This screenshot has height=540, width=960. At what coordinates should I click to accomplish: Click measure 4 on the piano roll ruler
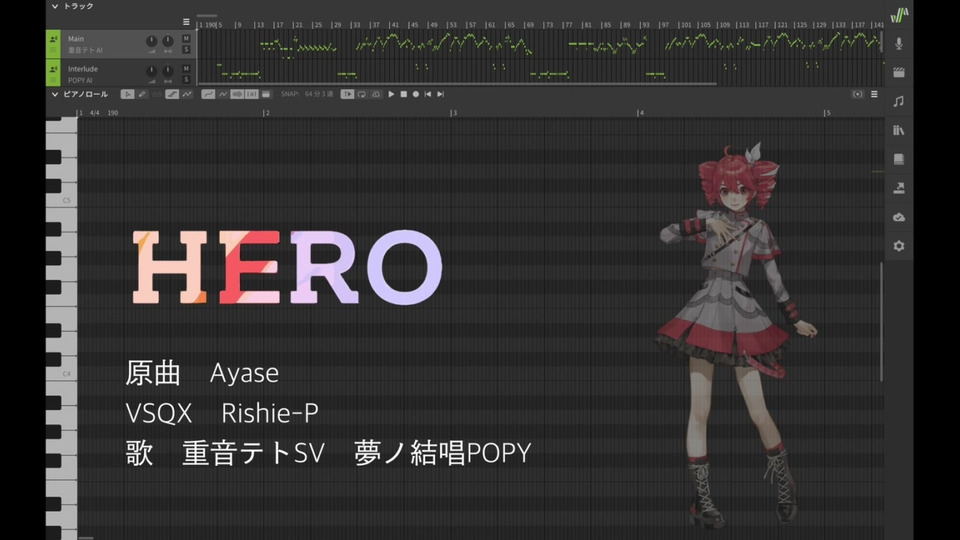[640, 113]
